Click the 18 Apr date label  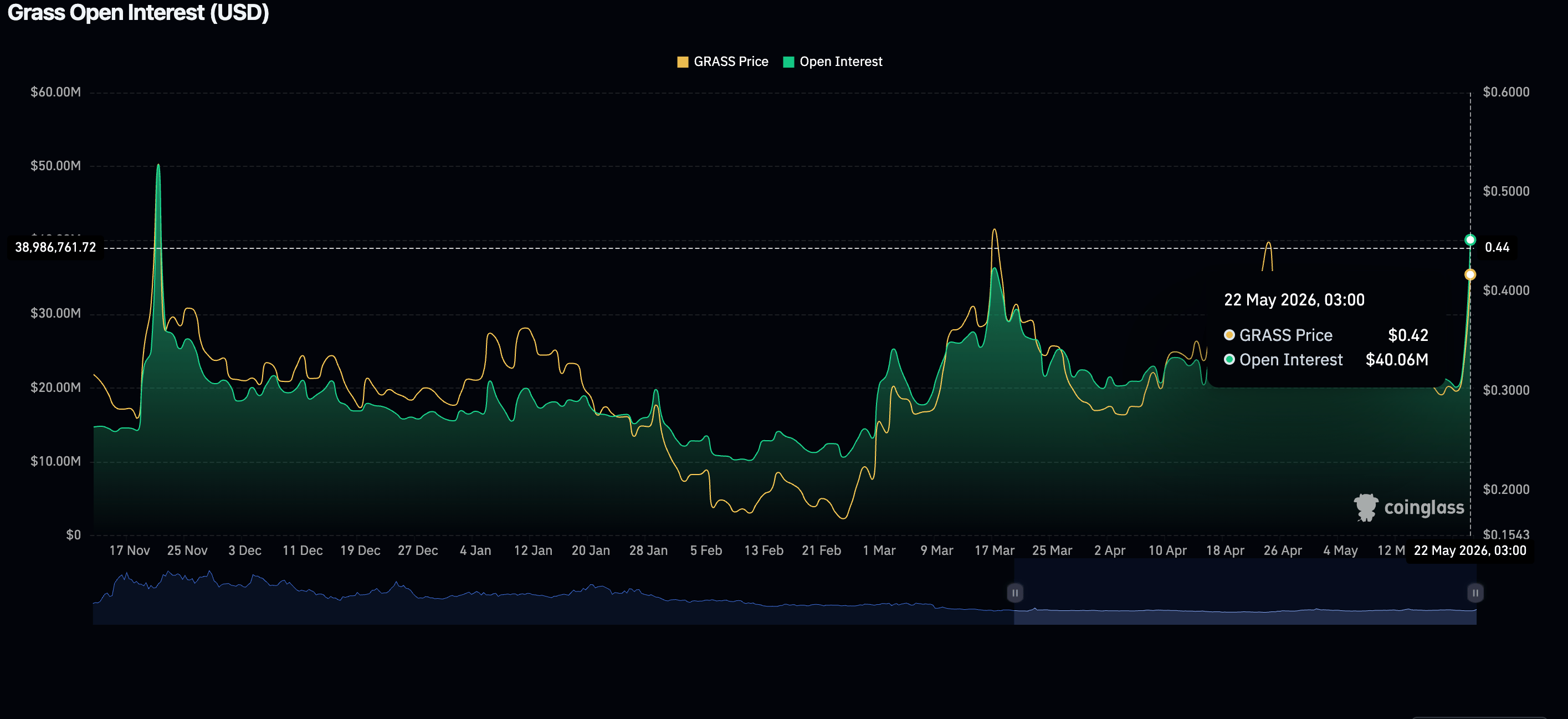coord(1224,550)
